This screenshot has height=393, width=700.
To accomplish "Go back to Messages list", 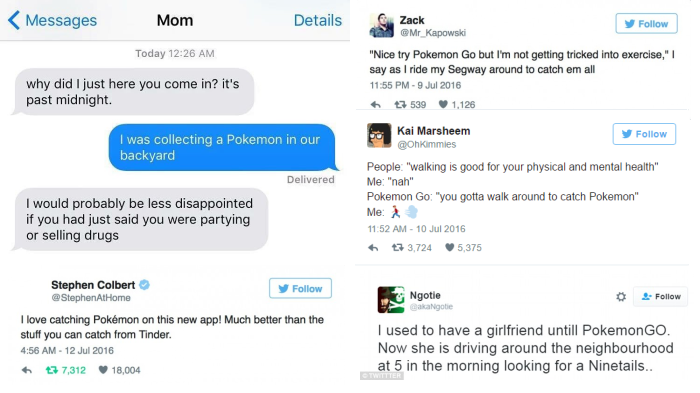I will pos(52,20).
